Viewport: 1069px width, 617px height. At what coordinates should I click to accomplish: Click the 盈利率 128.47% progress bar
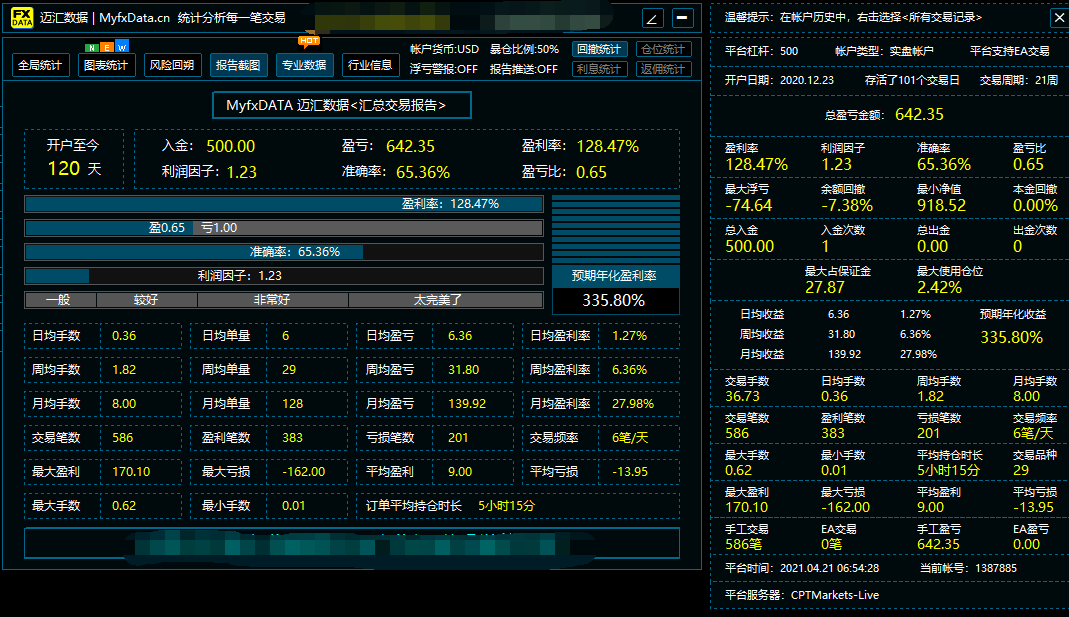pyautogui.click(x=284, y=204)
